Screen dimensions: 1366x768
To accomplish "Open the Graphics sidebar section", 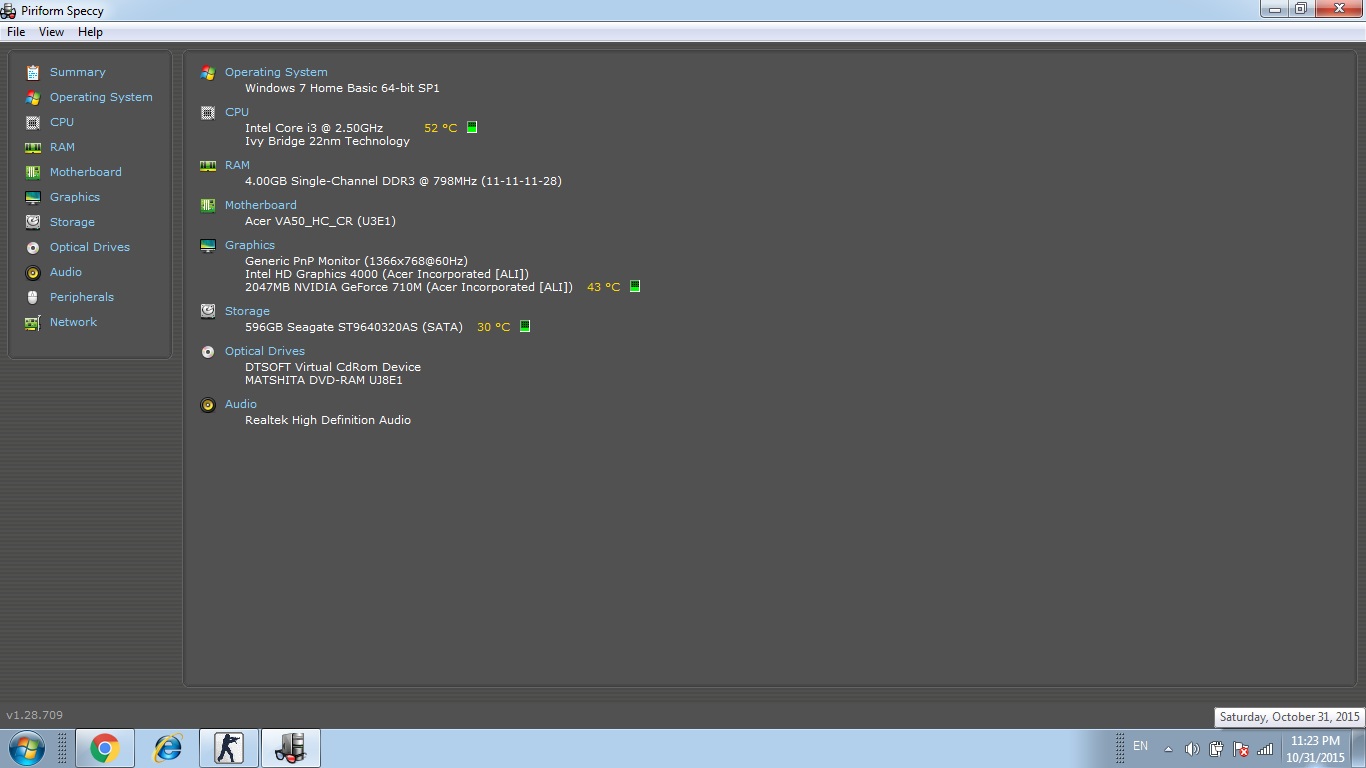I will 75,197.
